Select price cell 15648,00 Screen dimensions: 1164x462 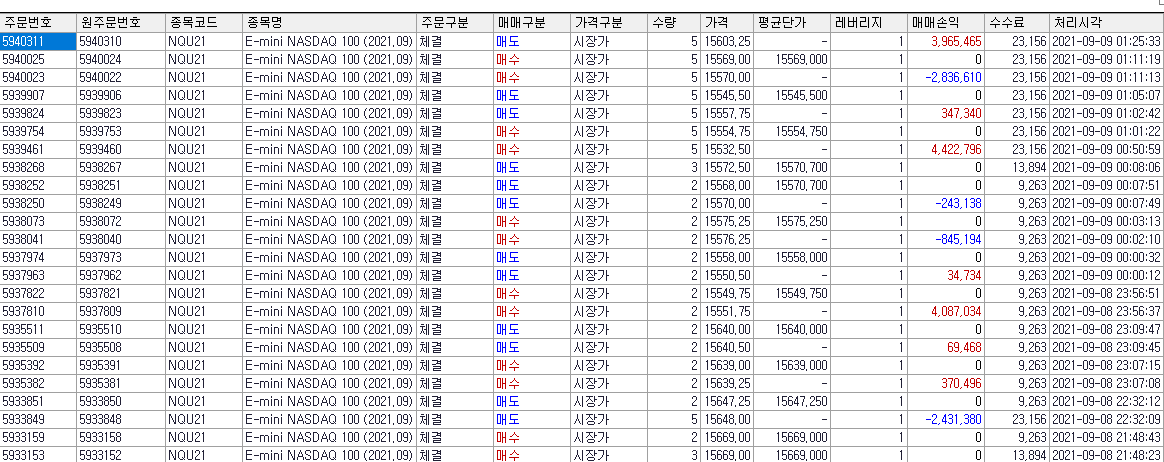click(x=727, y=419)
